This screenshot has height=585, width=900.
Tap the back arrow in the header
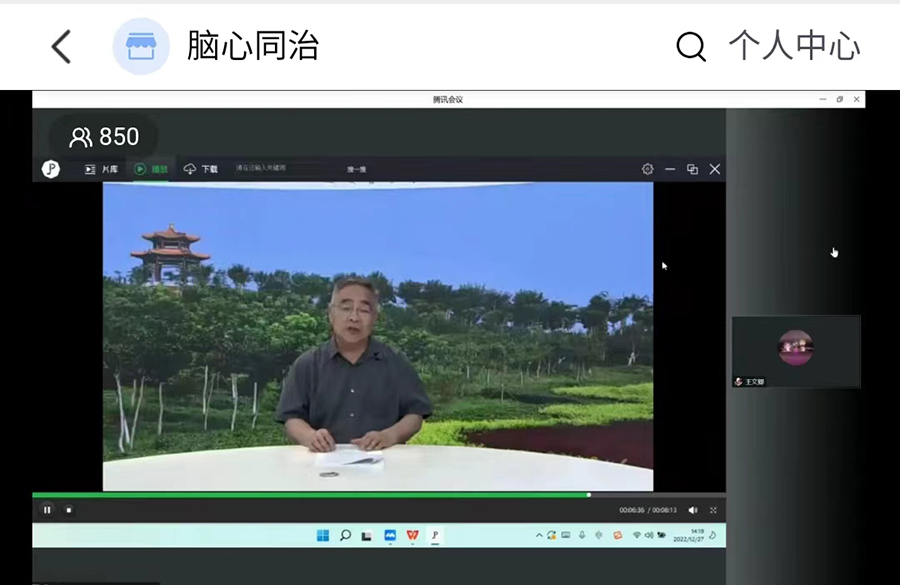[x=62, y=46]
